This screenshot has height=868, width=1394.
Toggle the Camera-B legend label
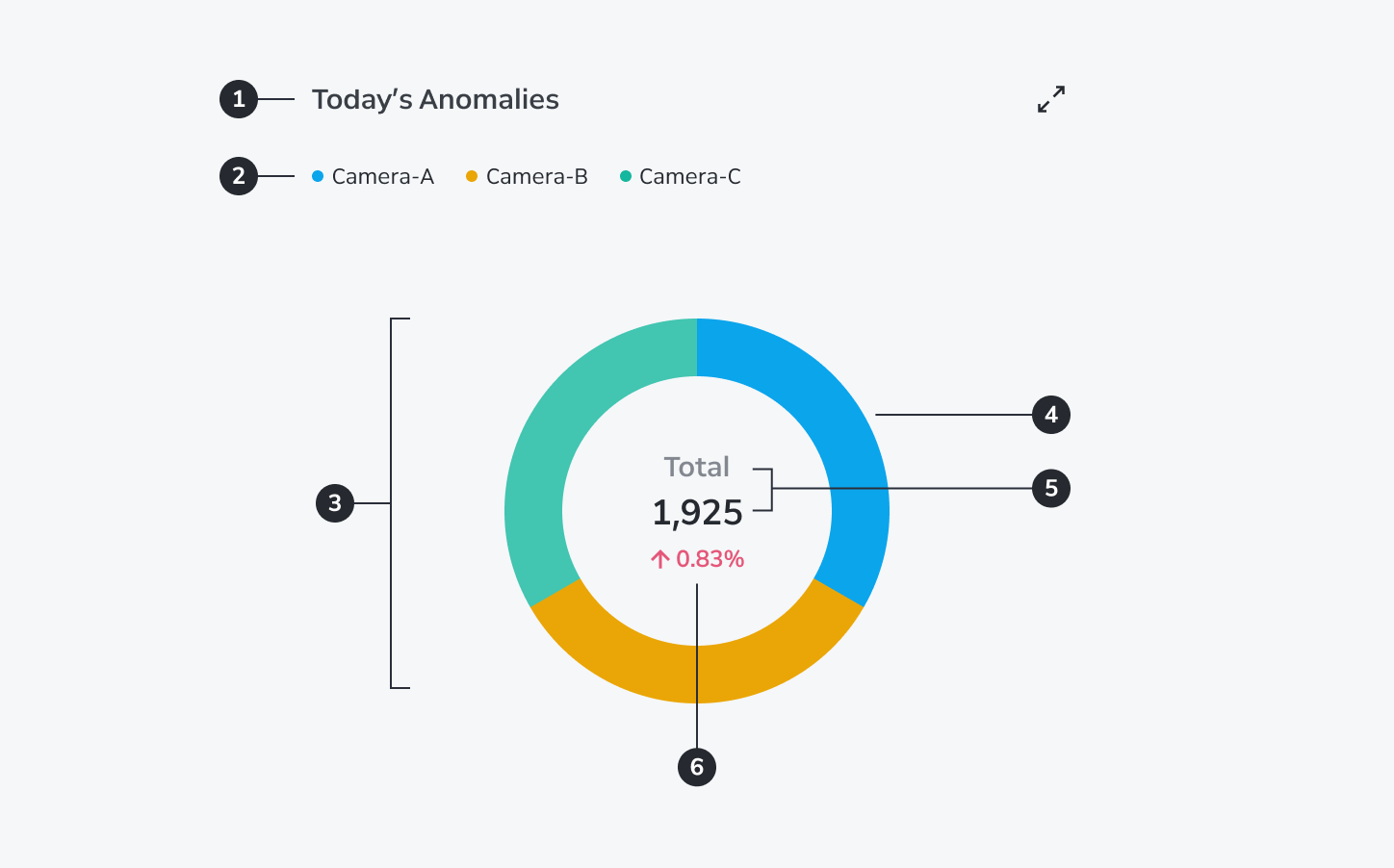(x=537, y=176)
